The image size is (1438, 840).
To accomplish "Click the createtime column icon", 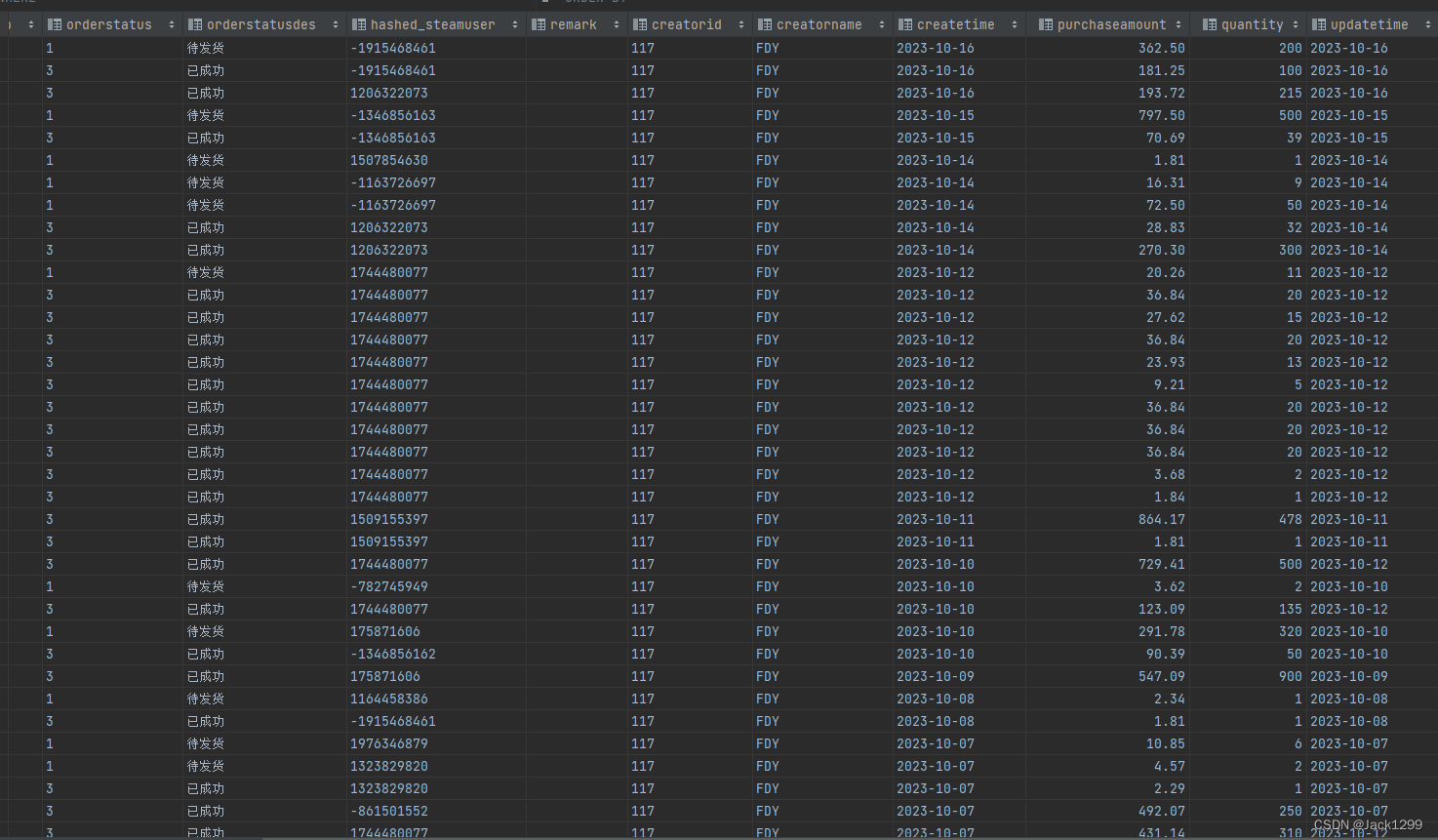I will (x=905, y=24).
